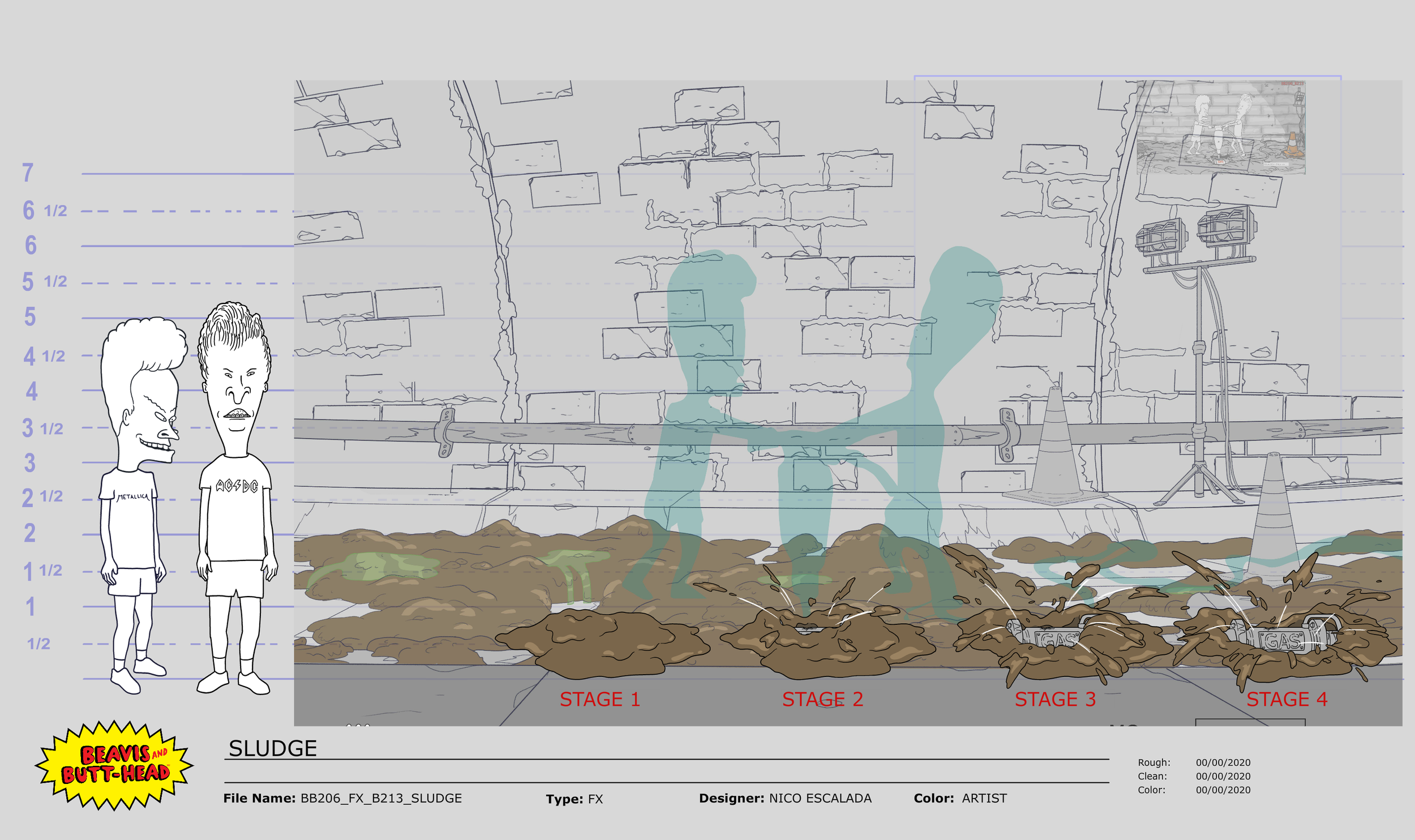Screen dimensions: 1415x840
Task: Click the Rough date 00/00/2020
Action: [x=1223, y=762]
